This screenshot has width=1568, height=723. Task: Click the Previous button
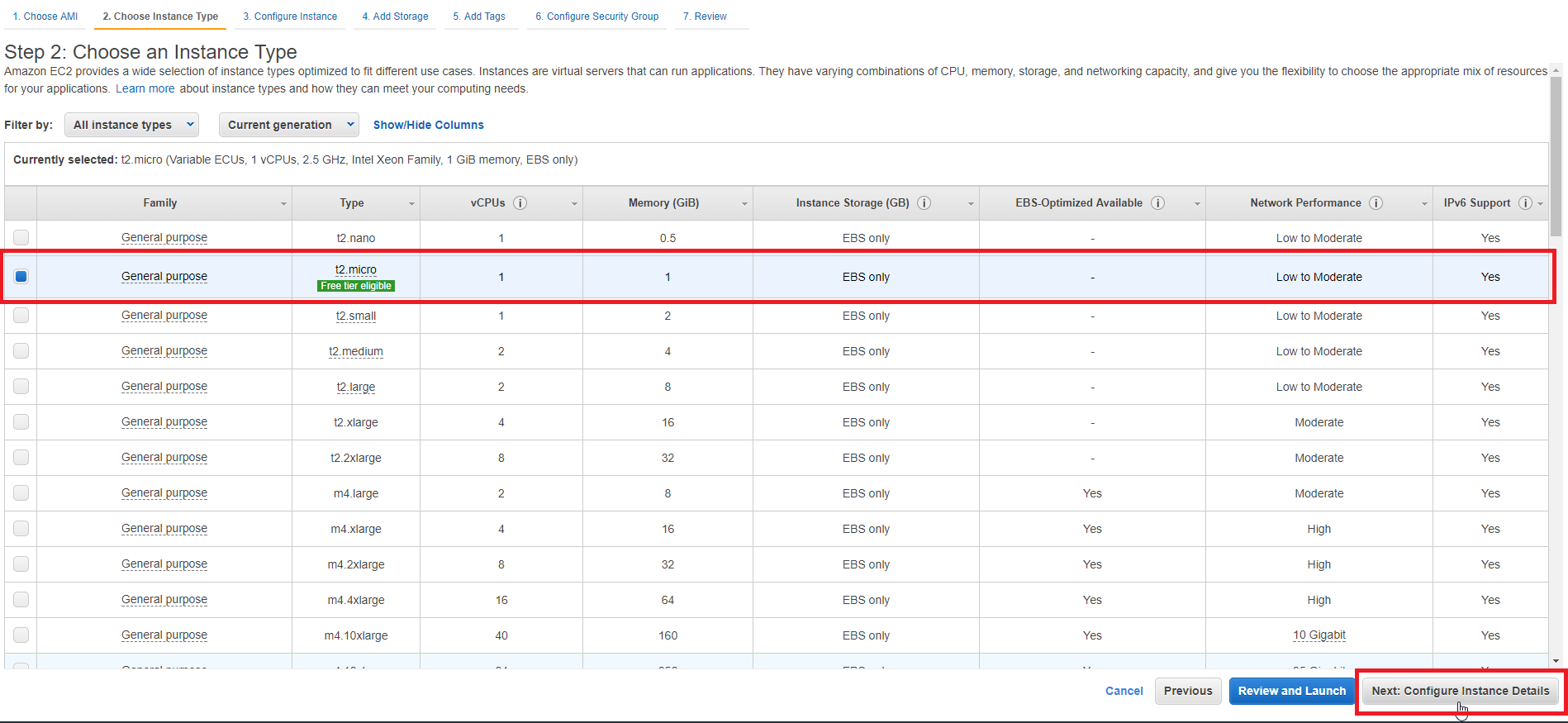click(x=1188, y=691)
